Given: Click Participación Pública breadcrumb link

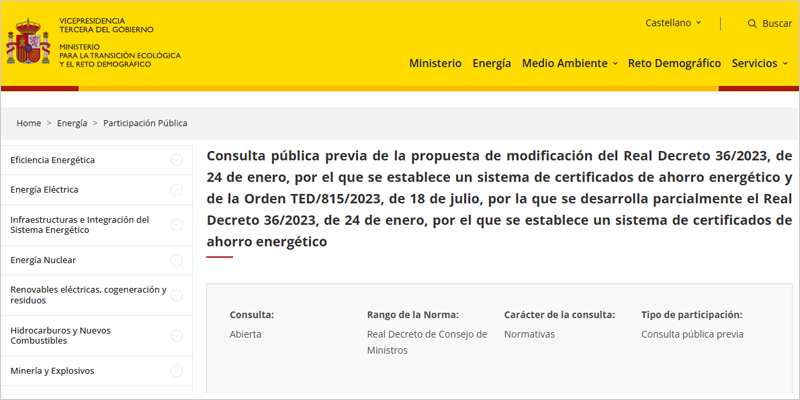Looking at the screenshot, I should pos(145,123).
